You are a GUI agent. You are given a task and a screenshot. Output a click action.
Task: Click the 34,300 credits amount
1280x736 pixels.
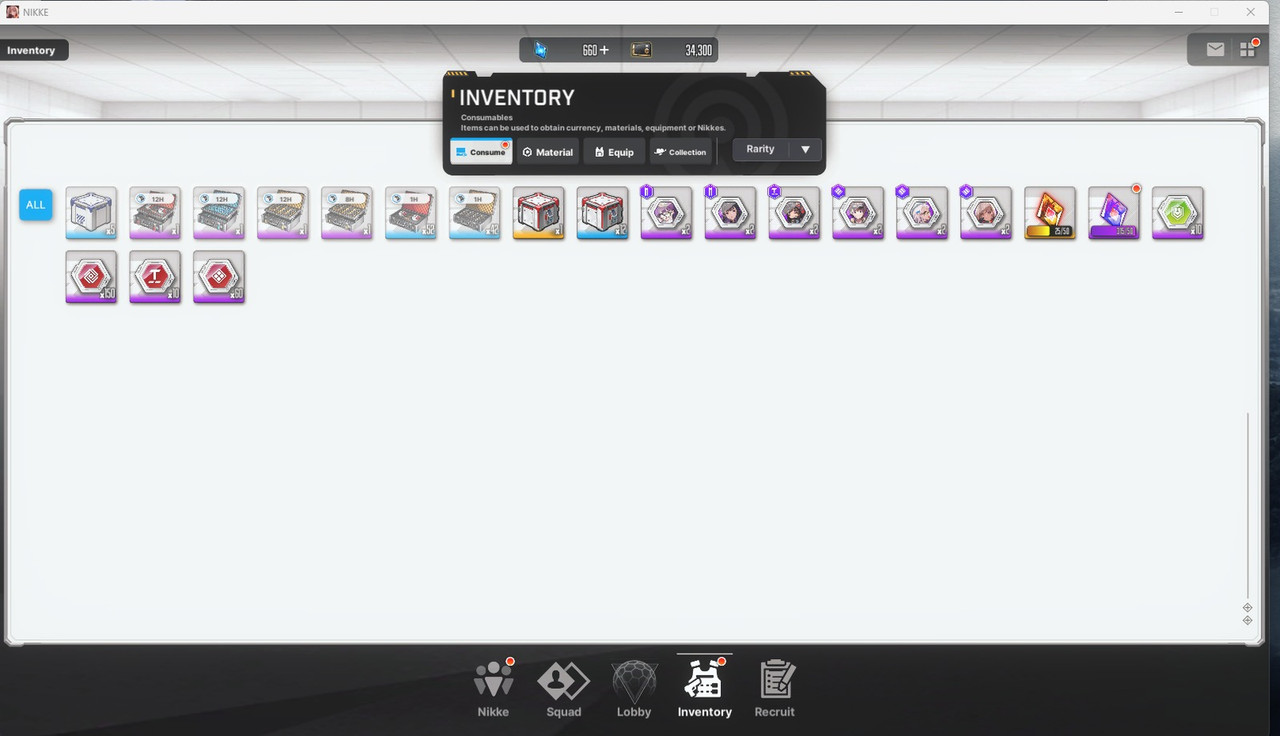point(698,50)
